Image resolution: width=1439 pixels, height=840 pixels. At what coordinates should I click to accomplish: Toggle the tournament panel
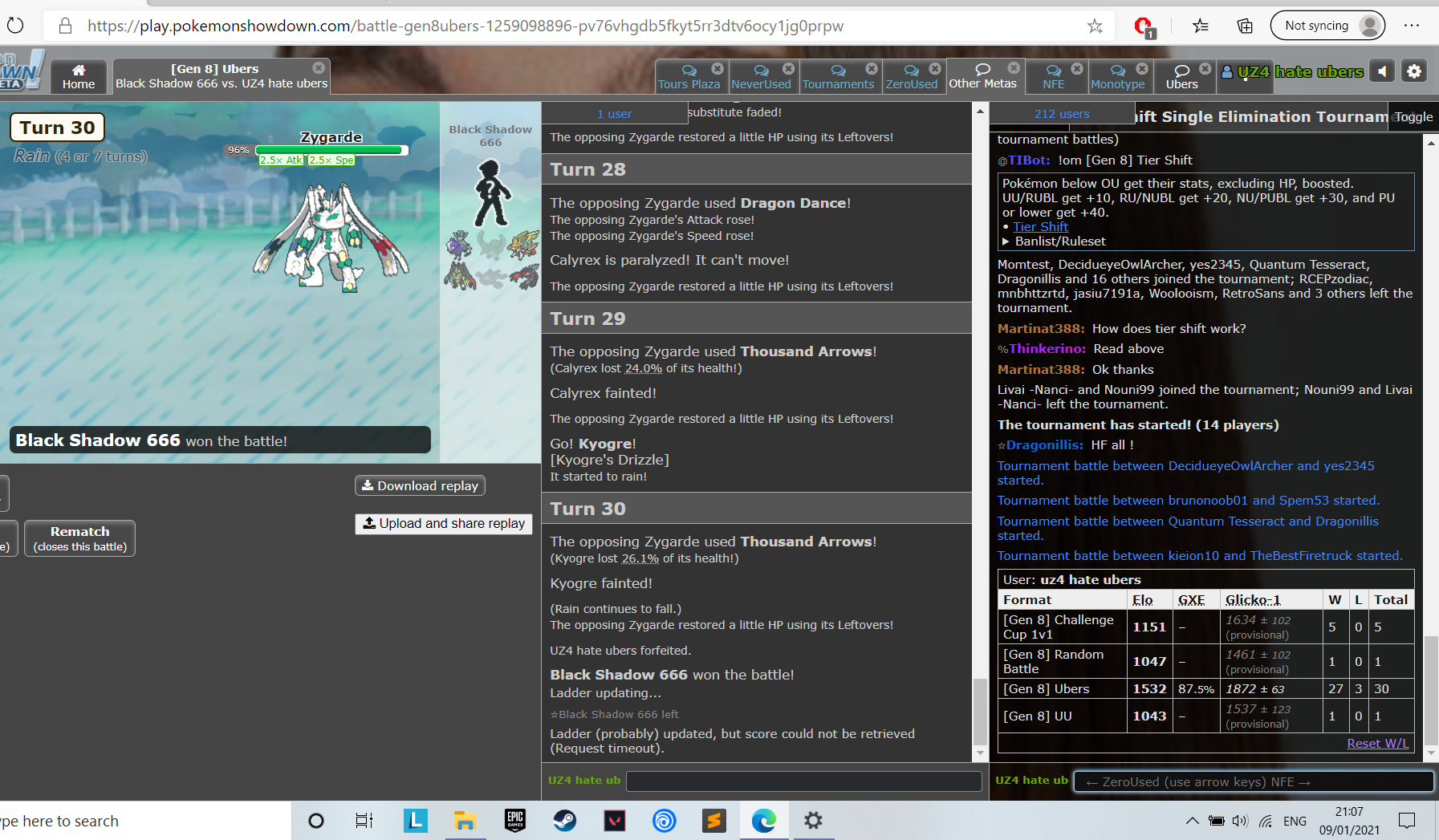pyautogui.click(x=1413, y=116)
